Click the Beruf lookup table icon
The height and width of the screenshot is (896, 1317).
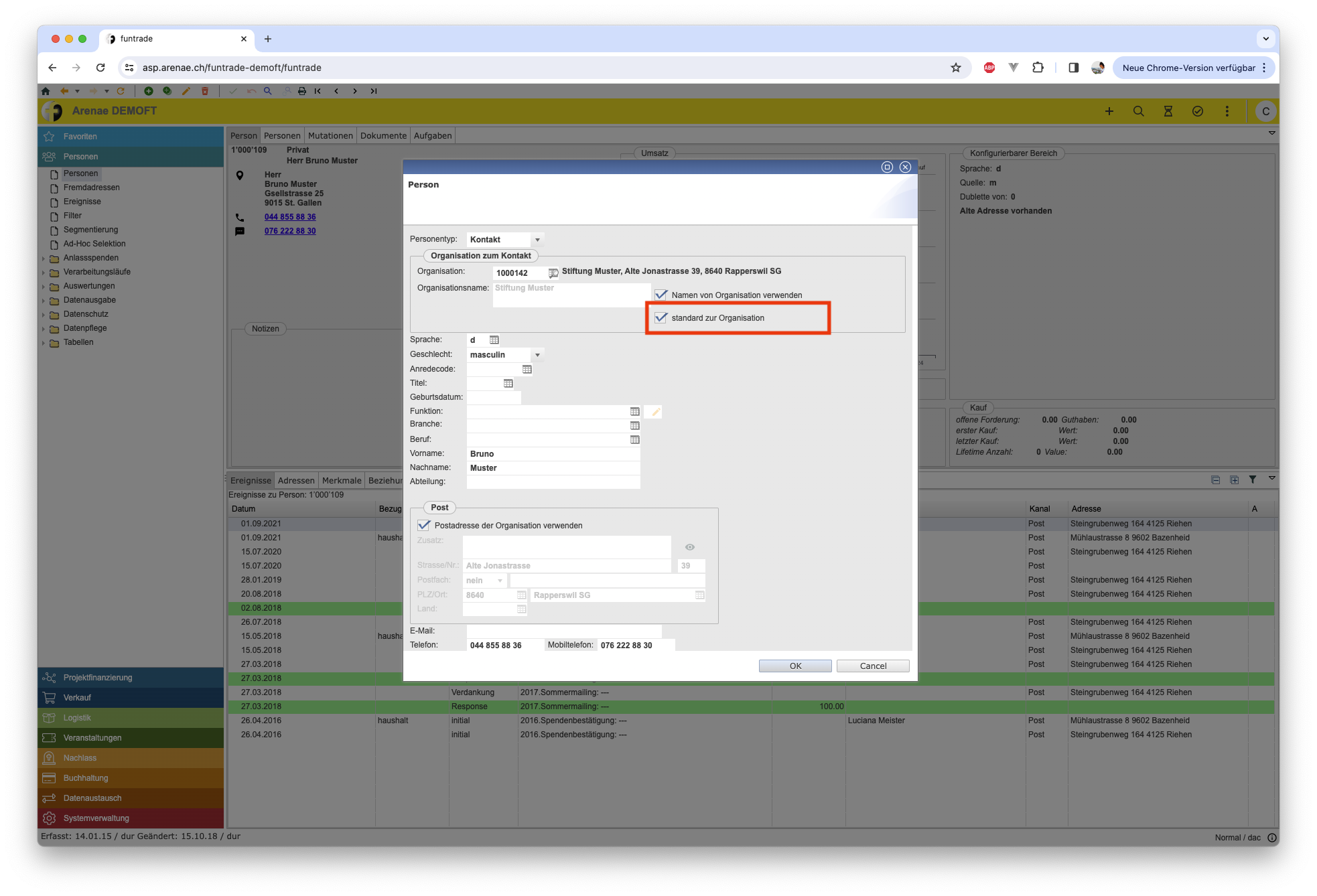pos(634,440)
